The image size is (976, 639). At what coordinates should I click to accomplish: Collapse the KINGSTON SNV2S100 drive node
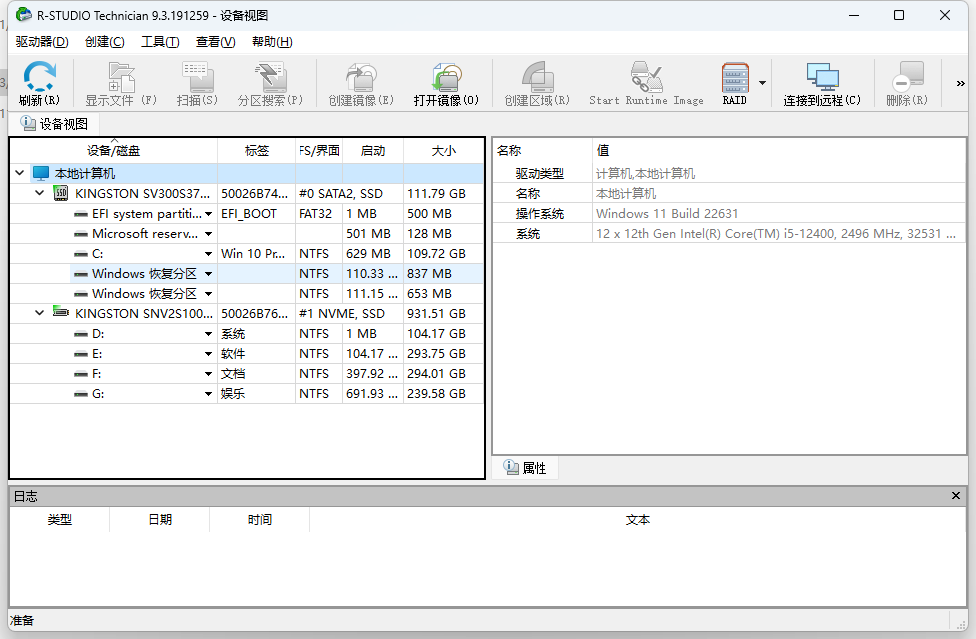click(x=40, y=312)
